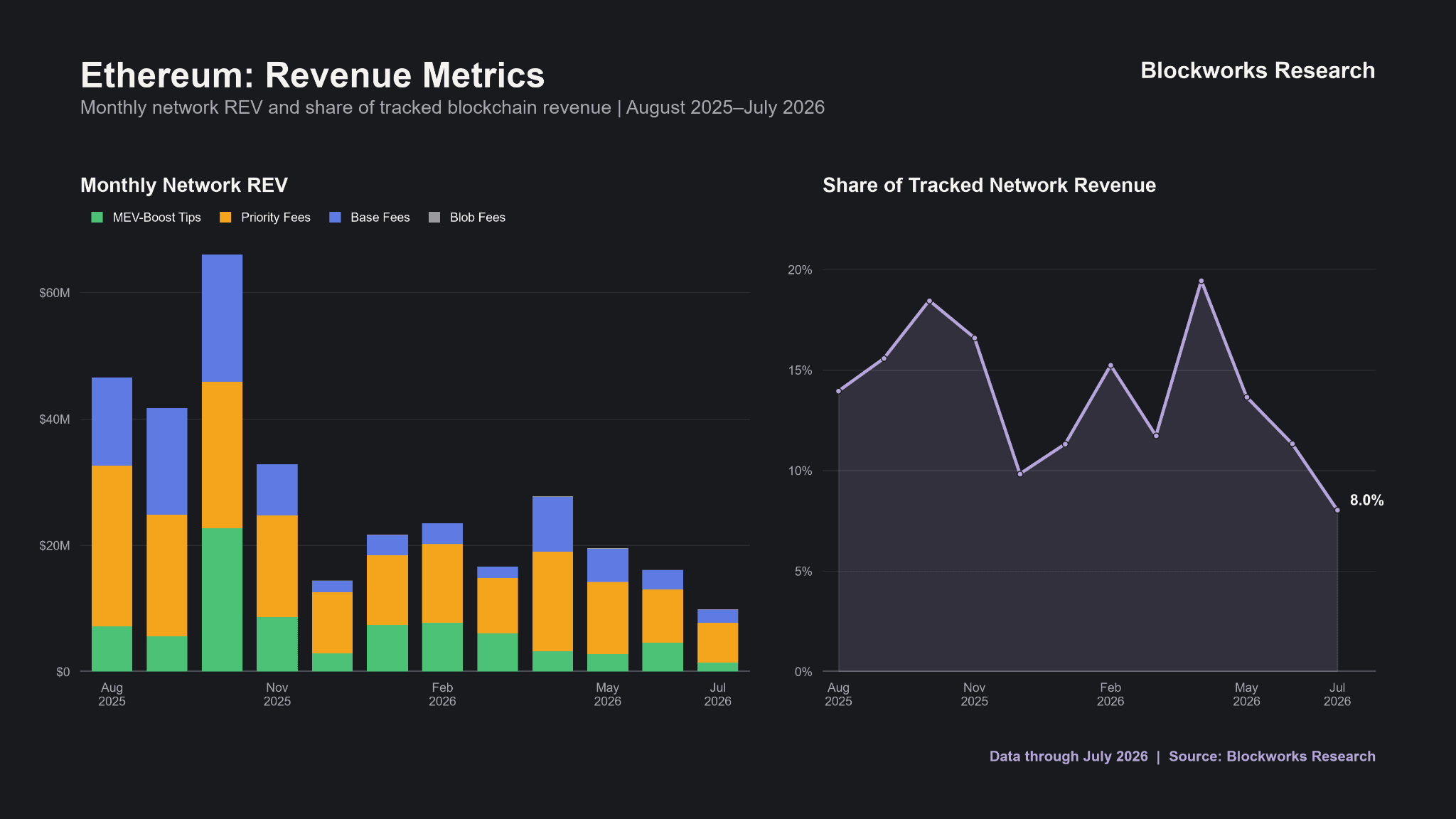Click the "8.0%" end-of-line value label

click(1366, 500)
